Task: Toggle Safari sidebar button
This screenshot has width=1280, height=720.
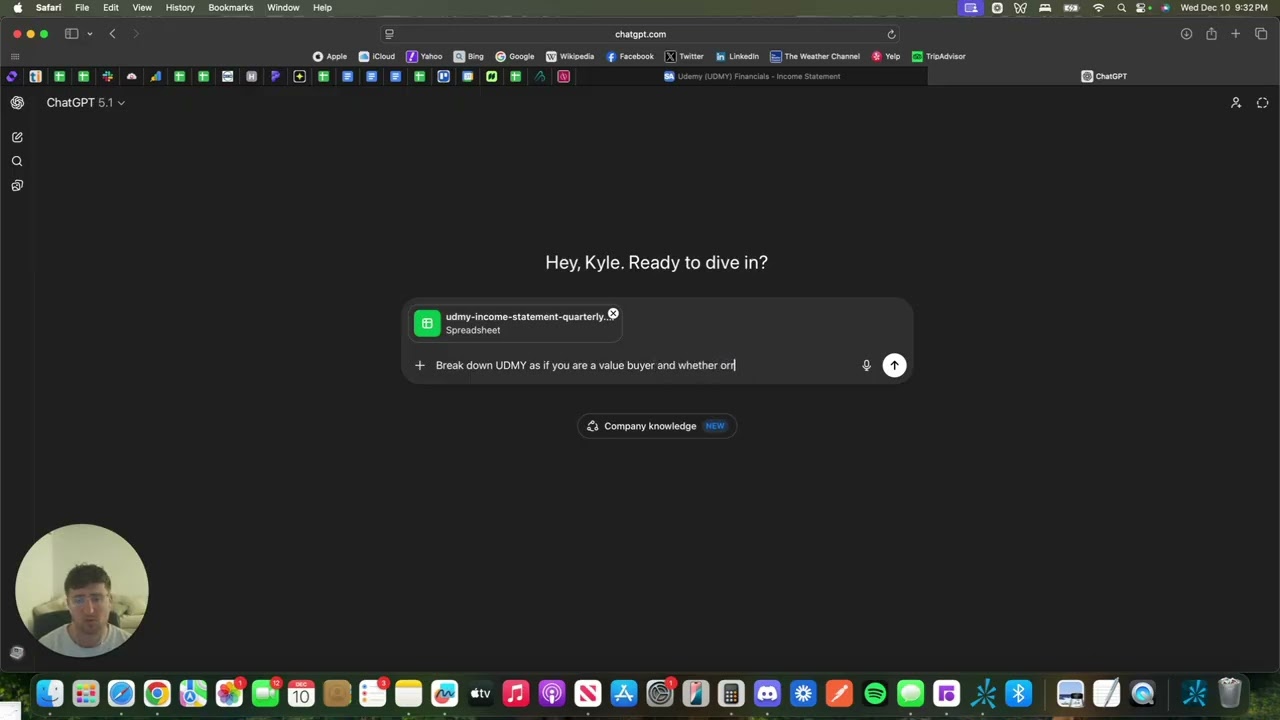Action: tap(71, 34)
